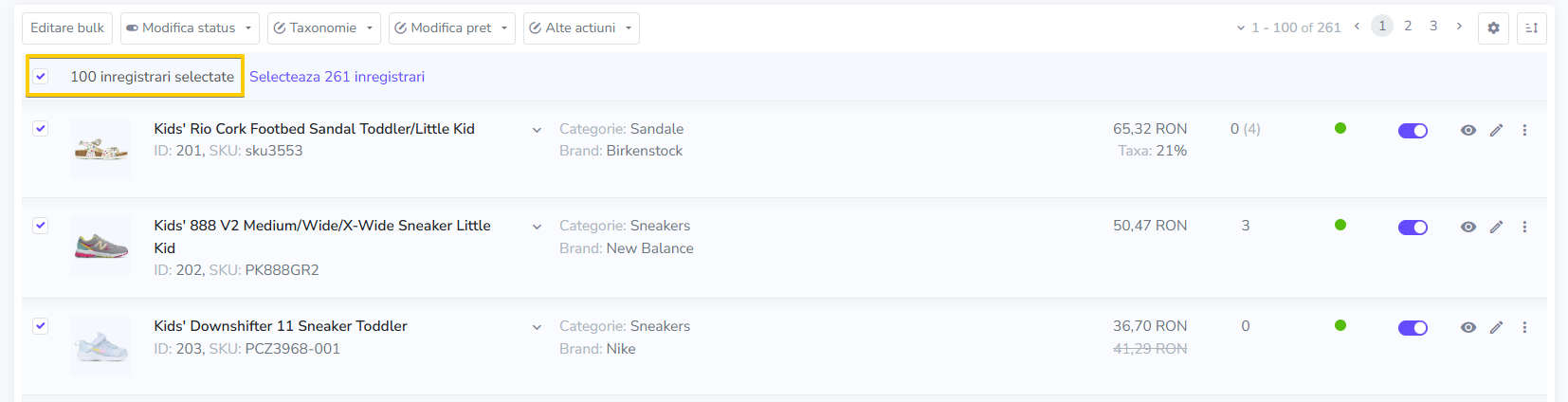Edit the Downshifter 11 Sneaker product
Viewport: 1568px width, 402px height.
coord(1496,328)
